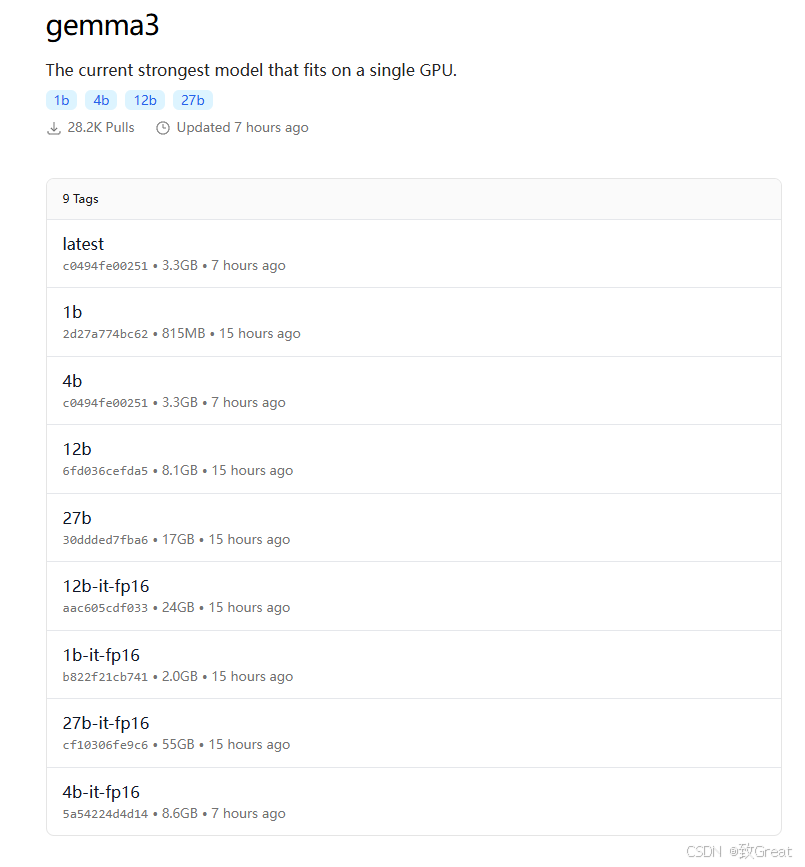The width and height of the screenshot is (805, 867).
Task: Select the 1b size badge
Action: pos(61,100)
